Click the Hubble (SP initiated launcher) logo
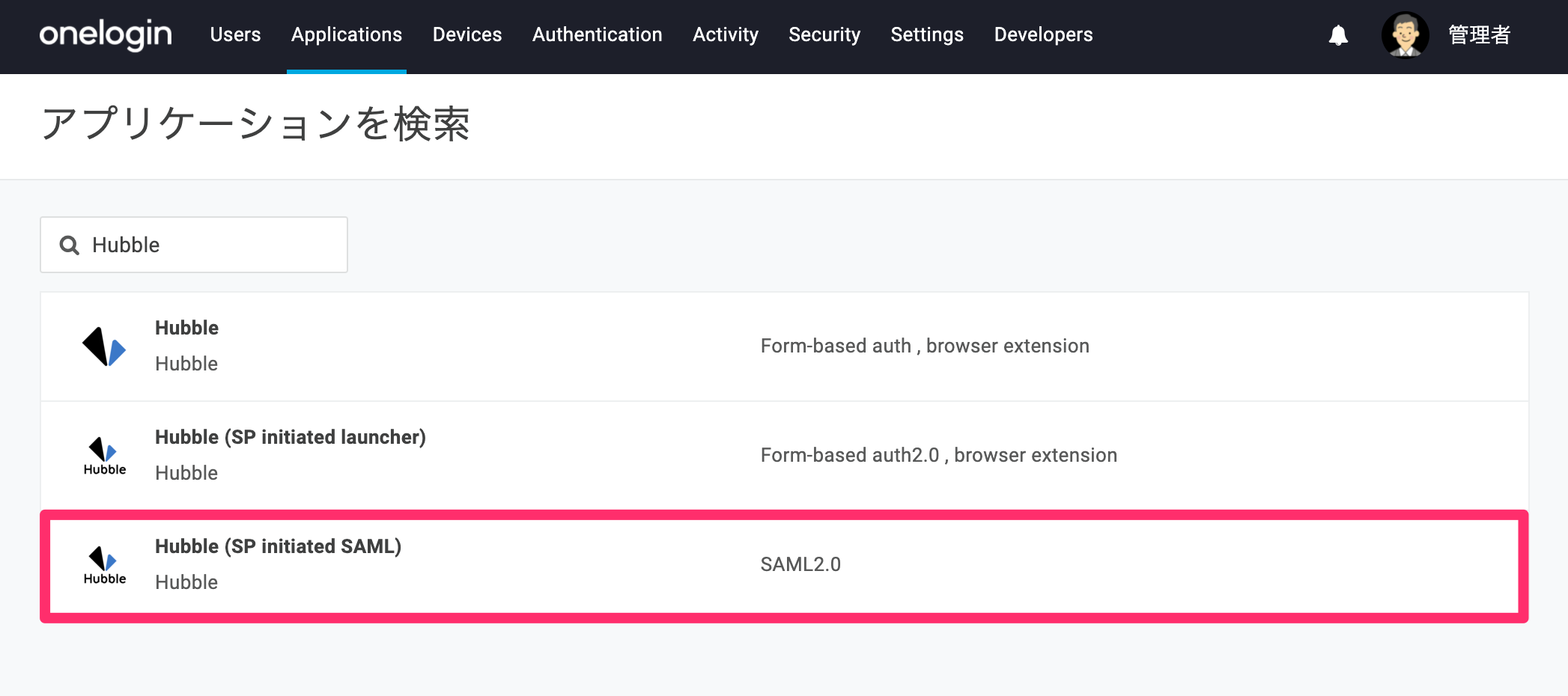The height and width of the screenshot is (696, 1568). pyautogui.click(x=105, y=456)
